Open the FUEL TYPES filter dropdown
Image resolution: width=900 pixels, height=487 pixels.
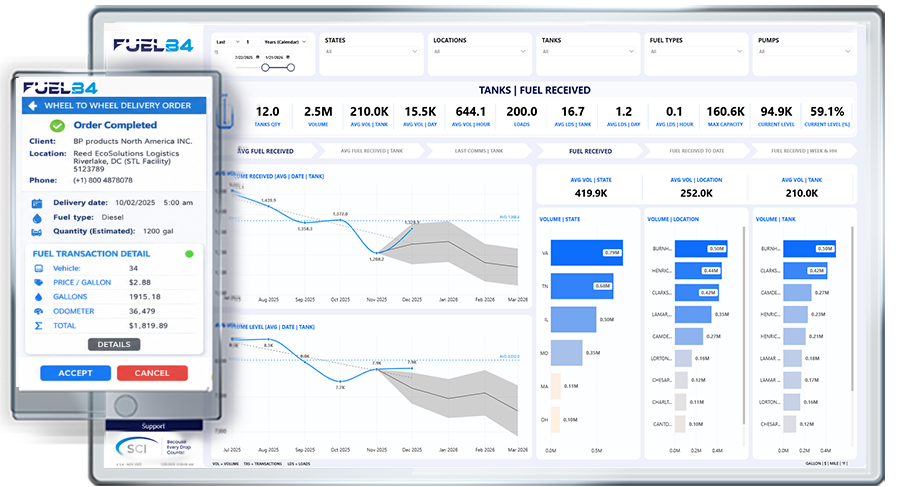pos(696,52)
